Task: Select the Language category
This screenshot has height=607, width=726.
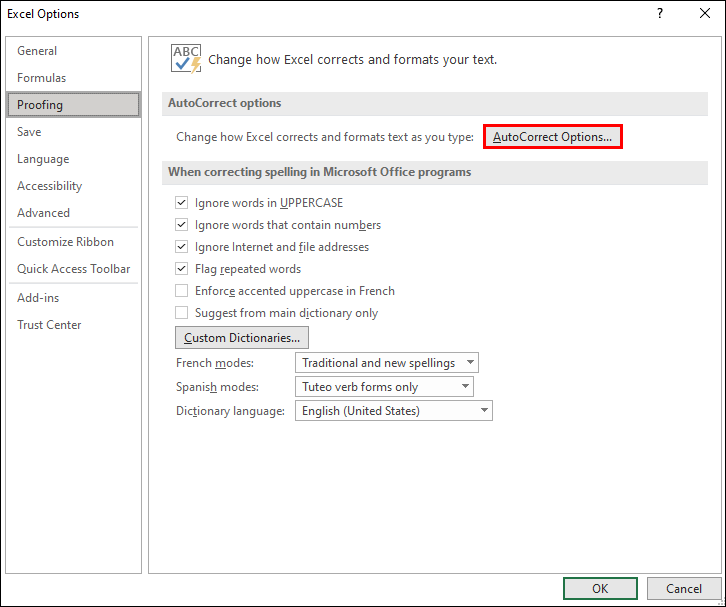Action: [74, 159]
